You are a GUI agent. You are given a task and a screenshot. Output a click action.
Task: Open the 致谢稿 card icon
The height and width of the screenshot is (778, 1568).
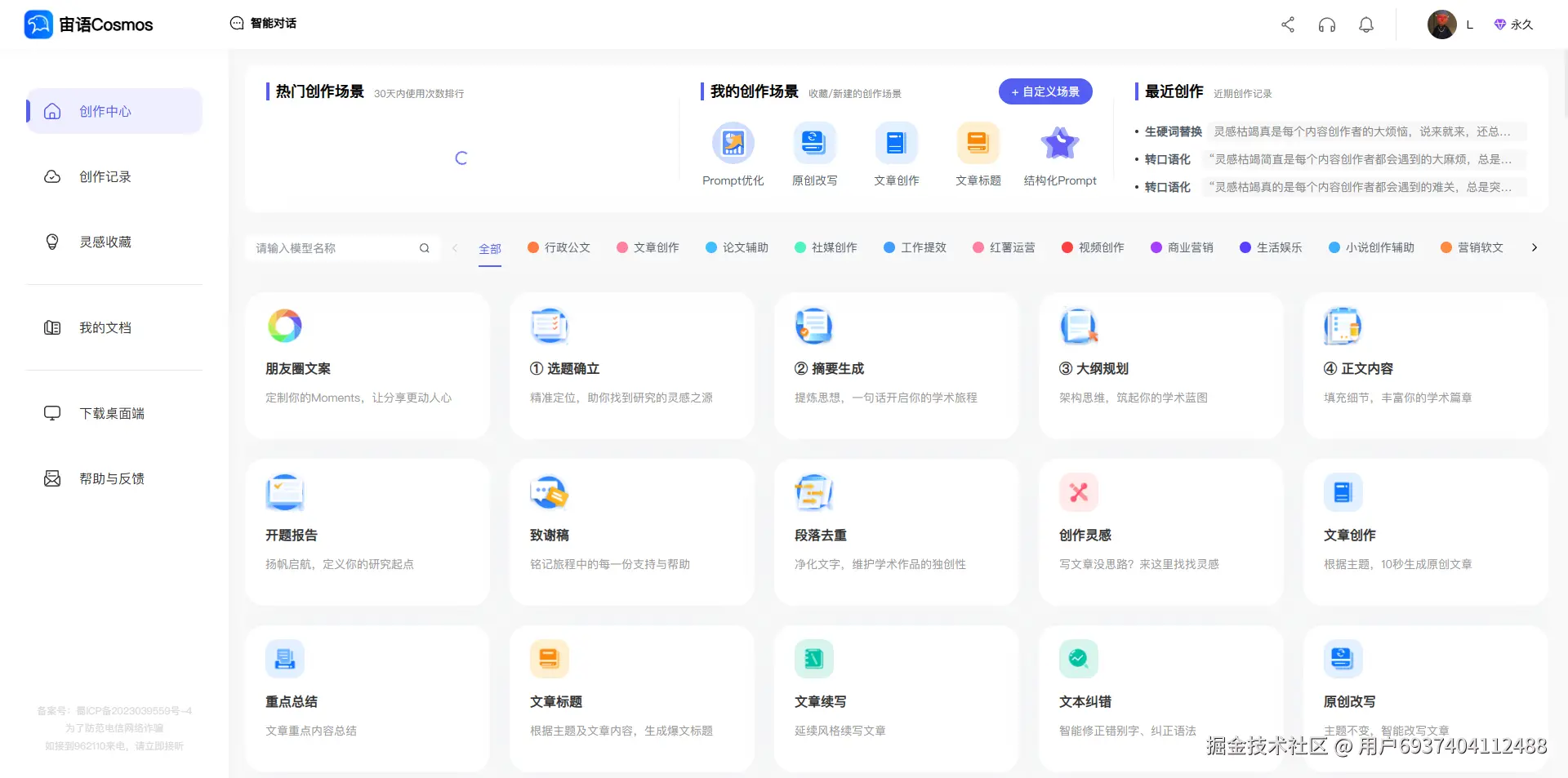550,492
